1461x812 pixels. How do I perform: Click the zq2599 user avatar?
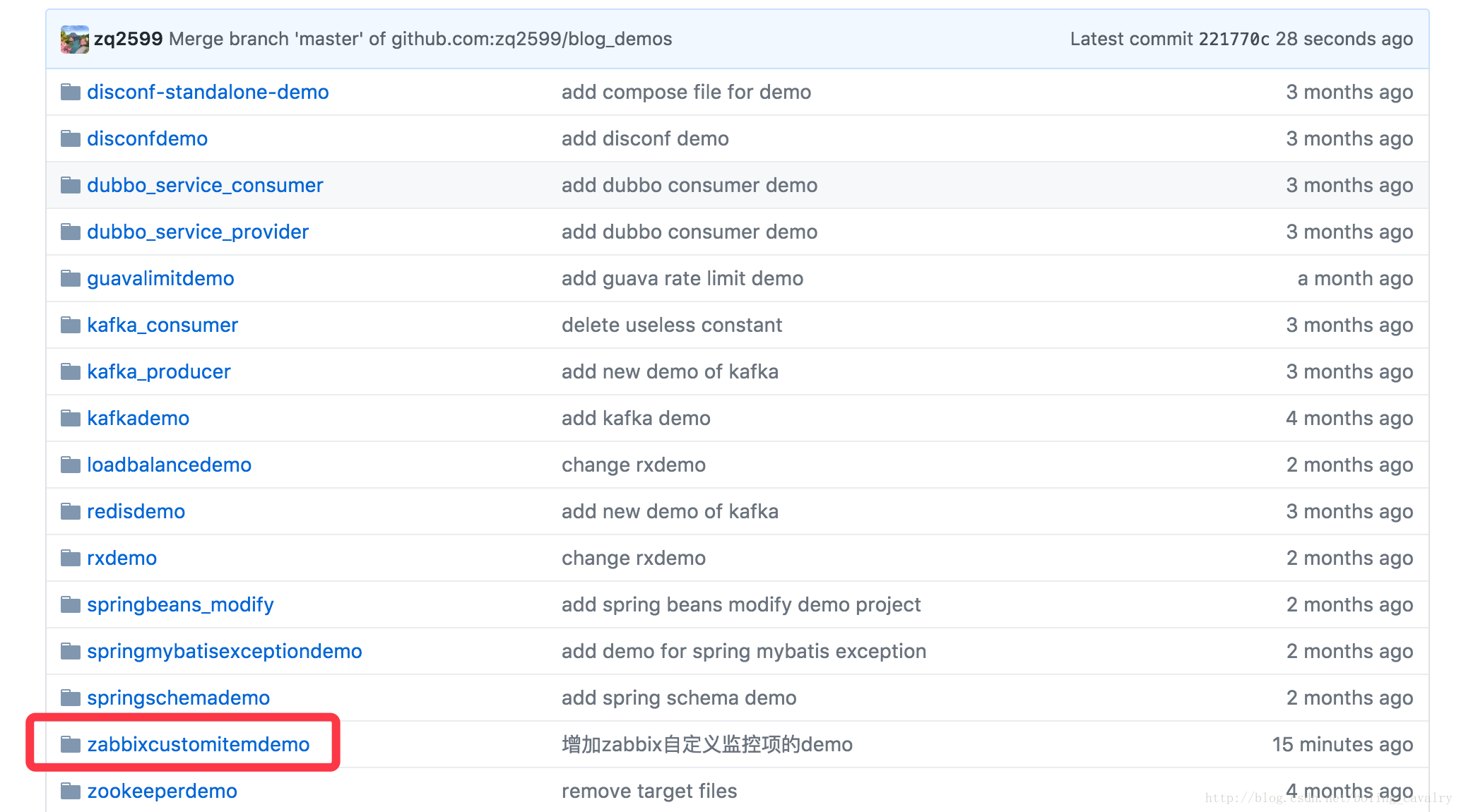coord(74,39)
